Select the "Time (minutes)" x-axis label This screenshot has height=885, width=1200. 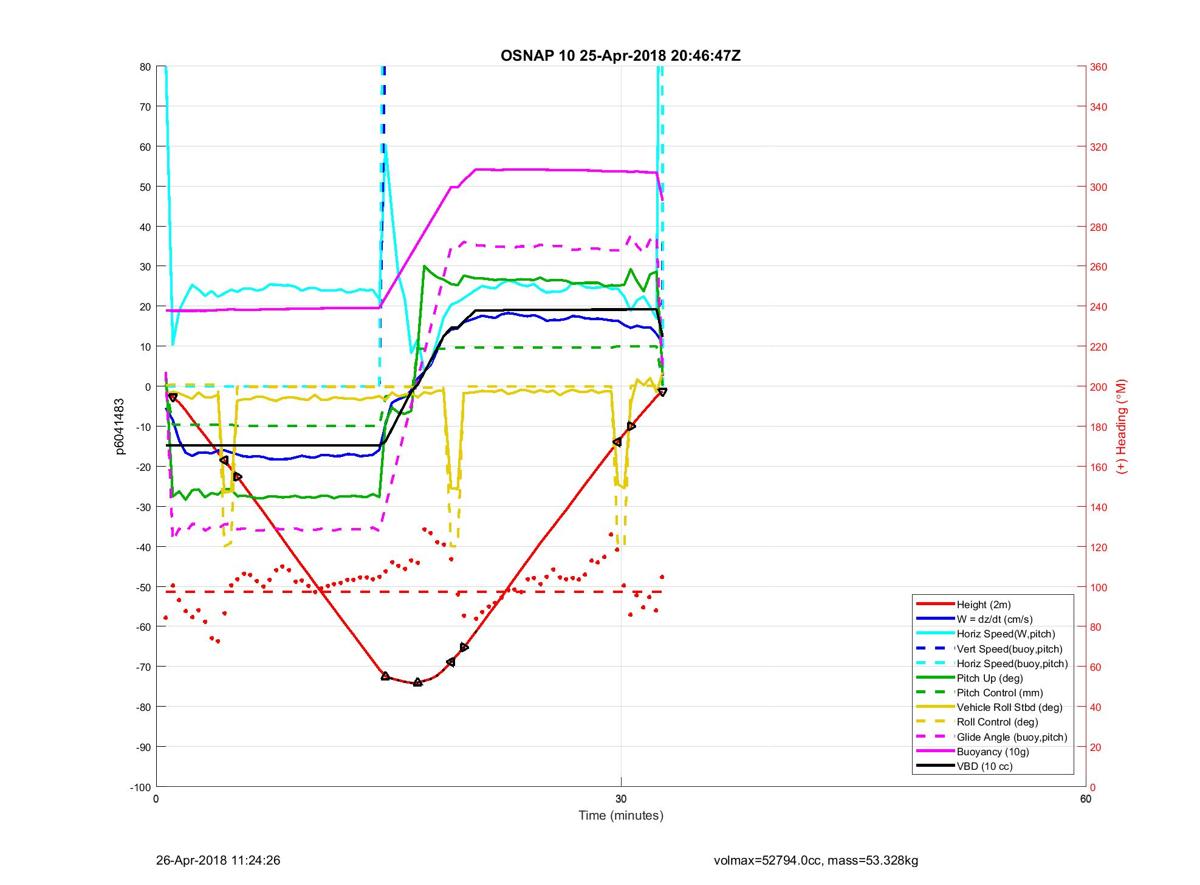620,815
